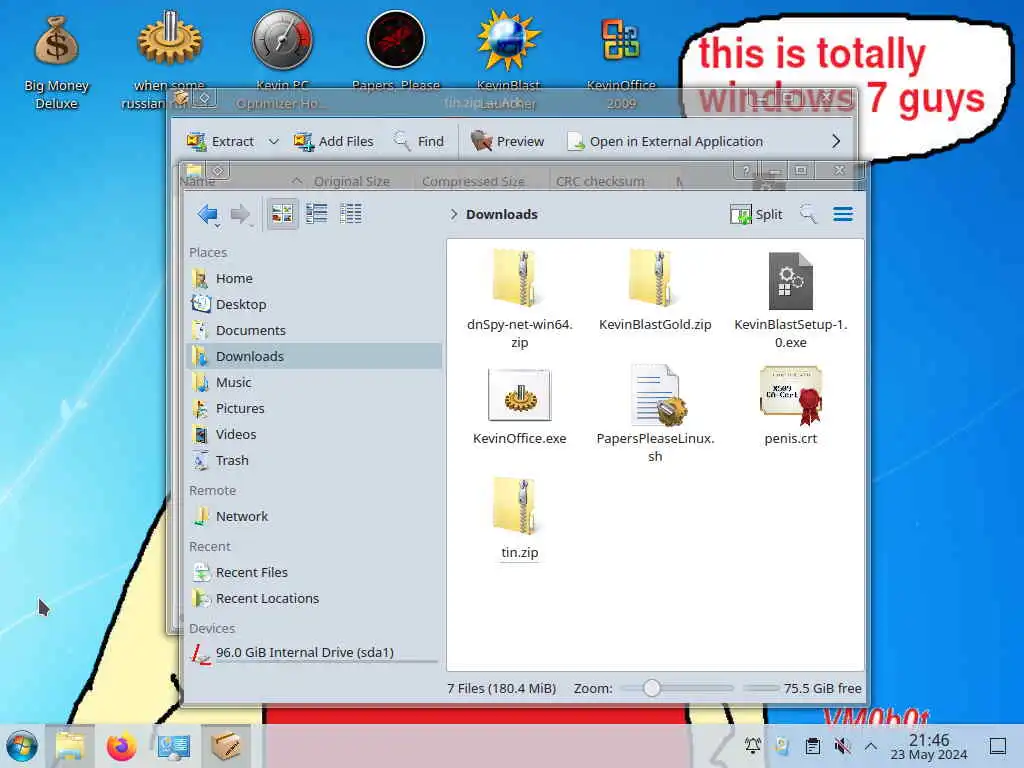
Task: Open Desktop in Places panel
Action: (x=314, y=304)
